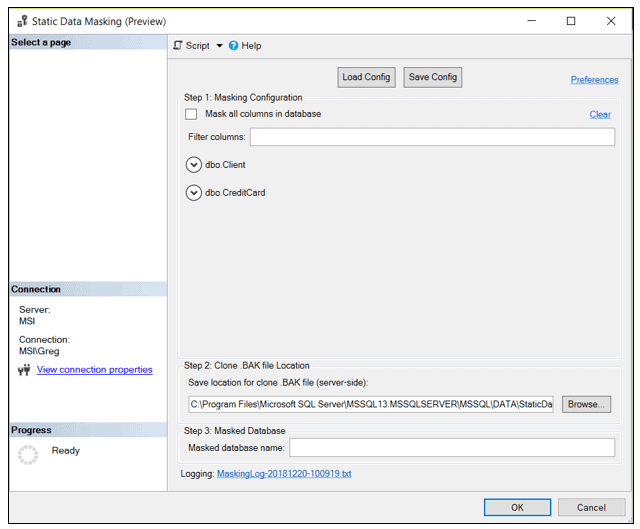Click the Load Config button

(367, 78)
